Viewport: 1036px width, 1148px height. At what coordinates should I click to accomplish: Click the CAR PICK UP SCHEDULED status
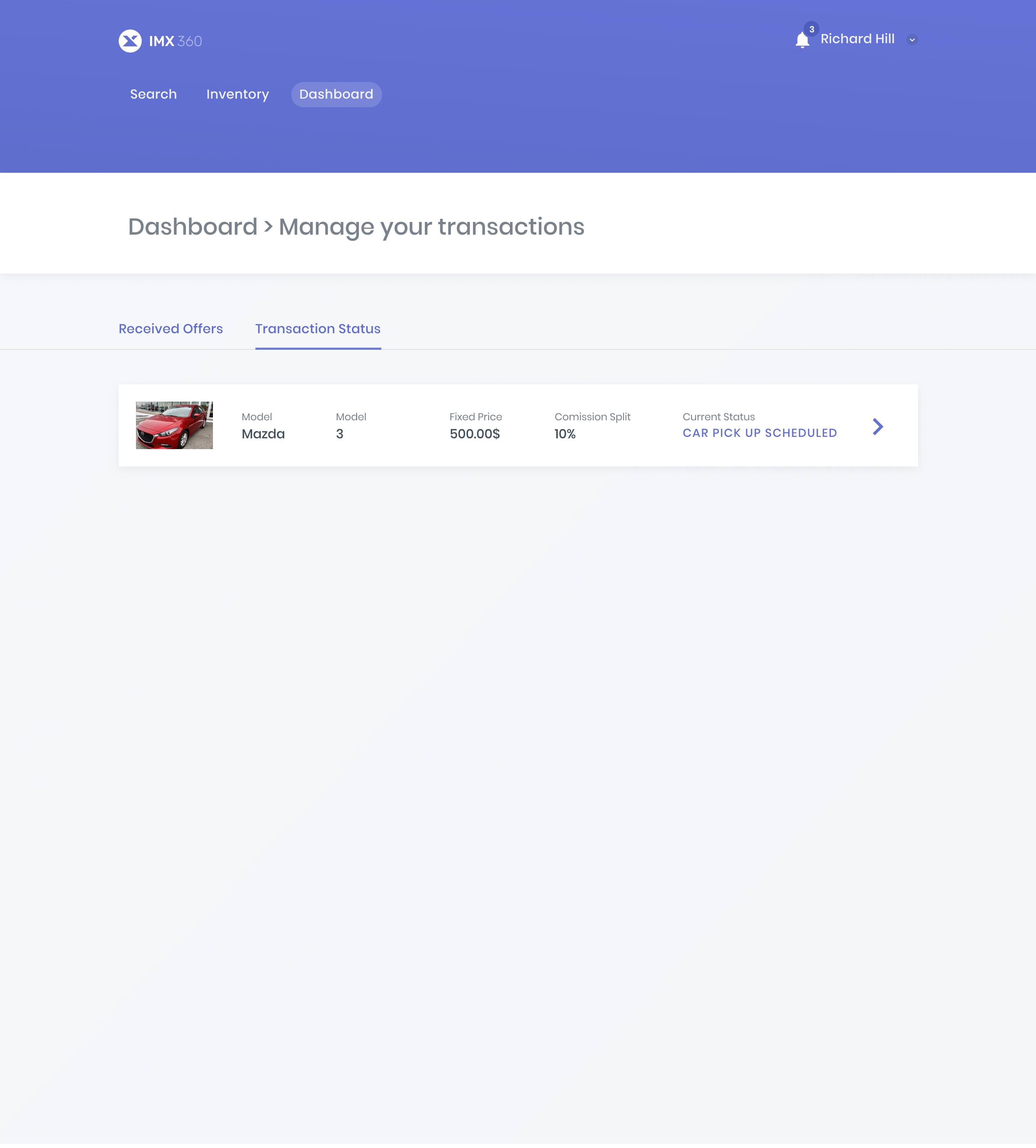[x=759, y=433]
